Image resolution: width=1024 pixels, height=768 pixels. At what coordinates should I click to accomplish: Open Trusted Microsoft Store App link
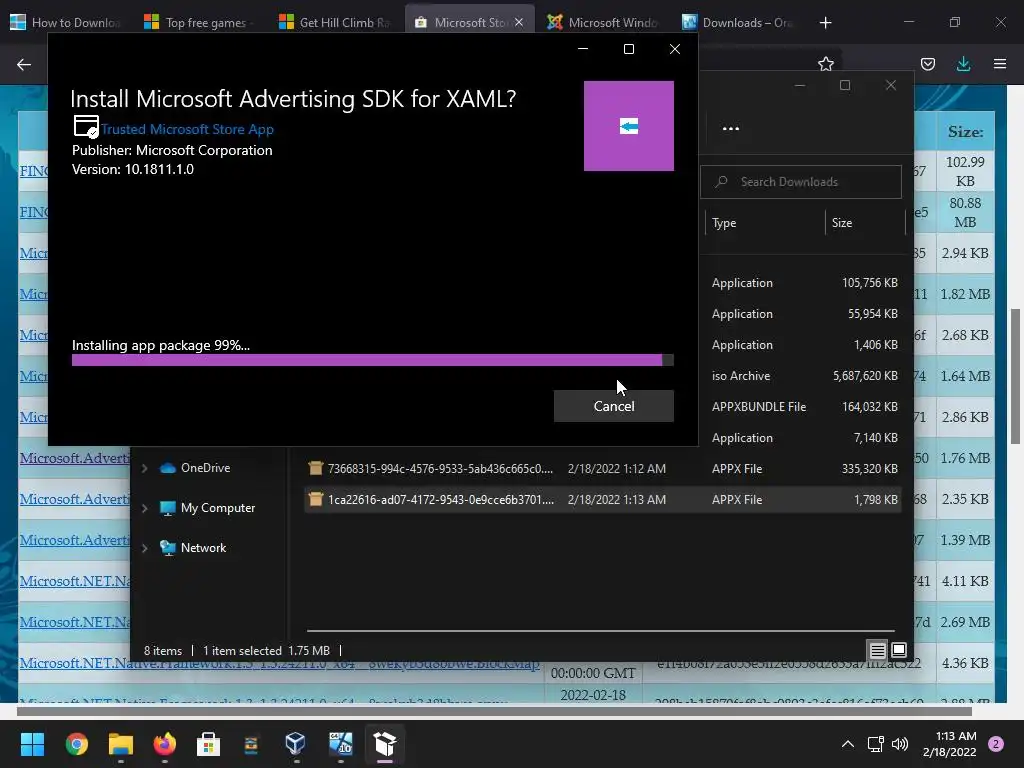coord(187,129)
